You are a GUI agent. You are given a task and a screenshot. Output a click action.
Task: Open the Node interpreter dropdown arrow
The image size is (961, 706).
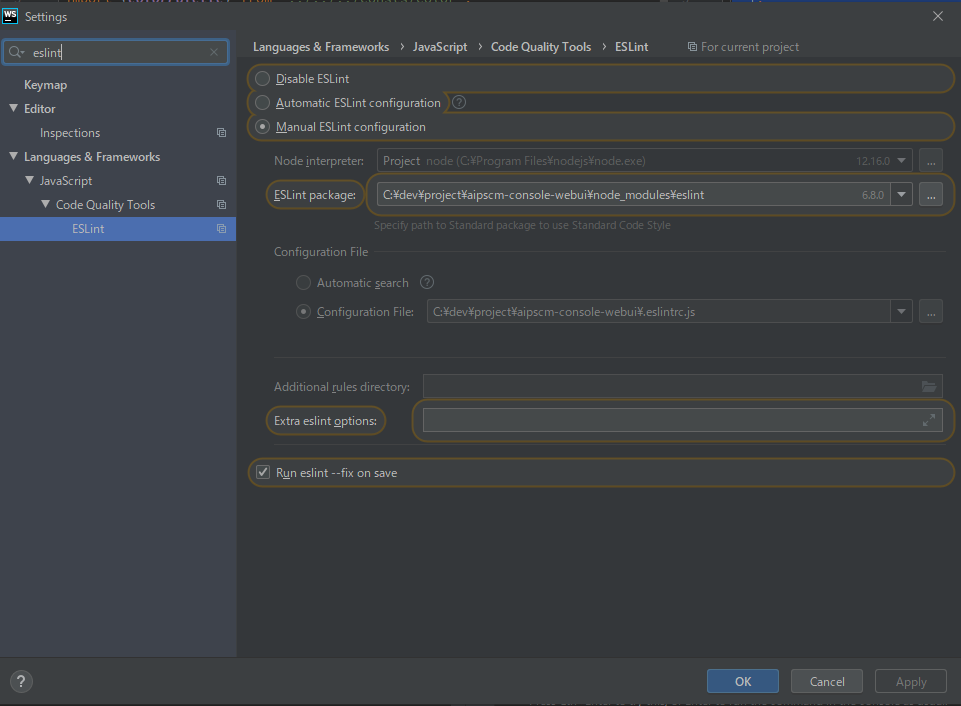click(902, 161)
